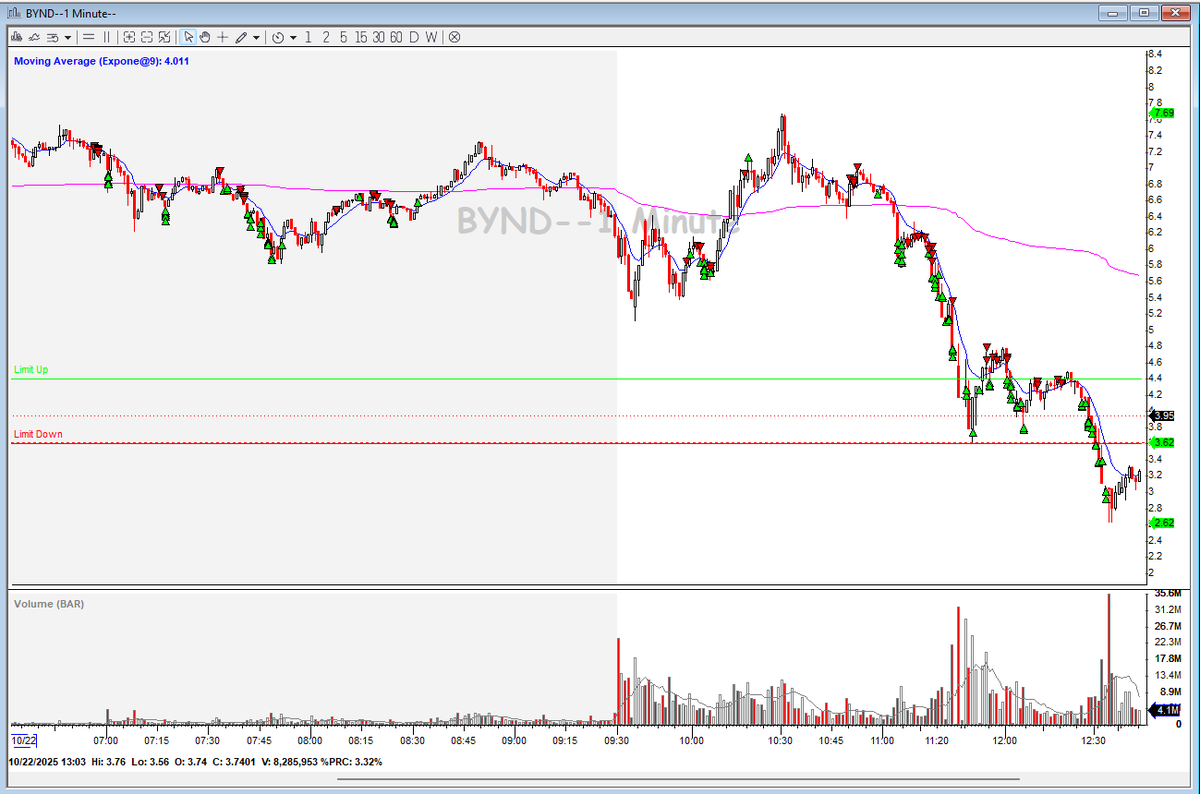
Task: Click the circled X clear icon
Action: point(454,37)
